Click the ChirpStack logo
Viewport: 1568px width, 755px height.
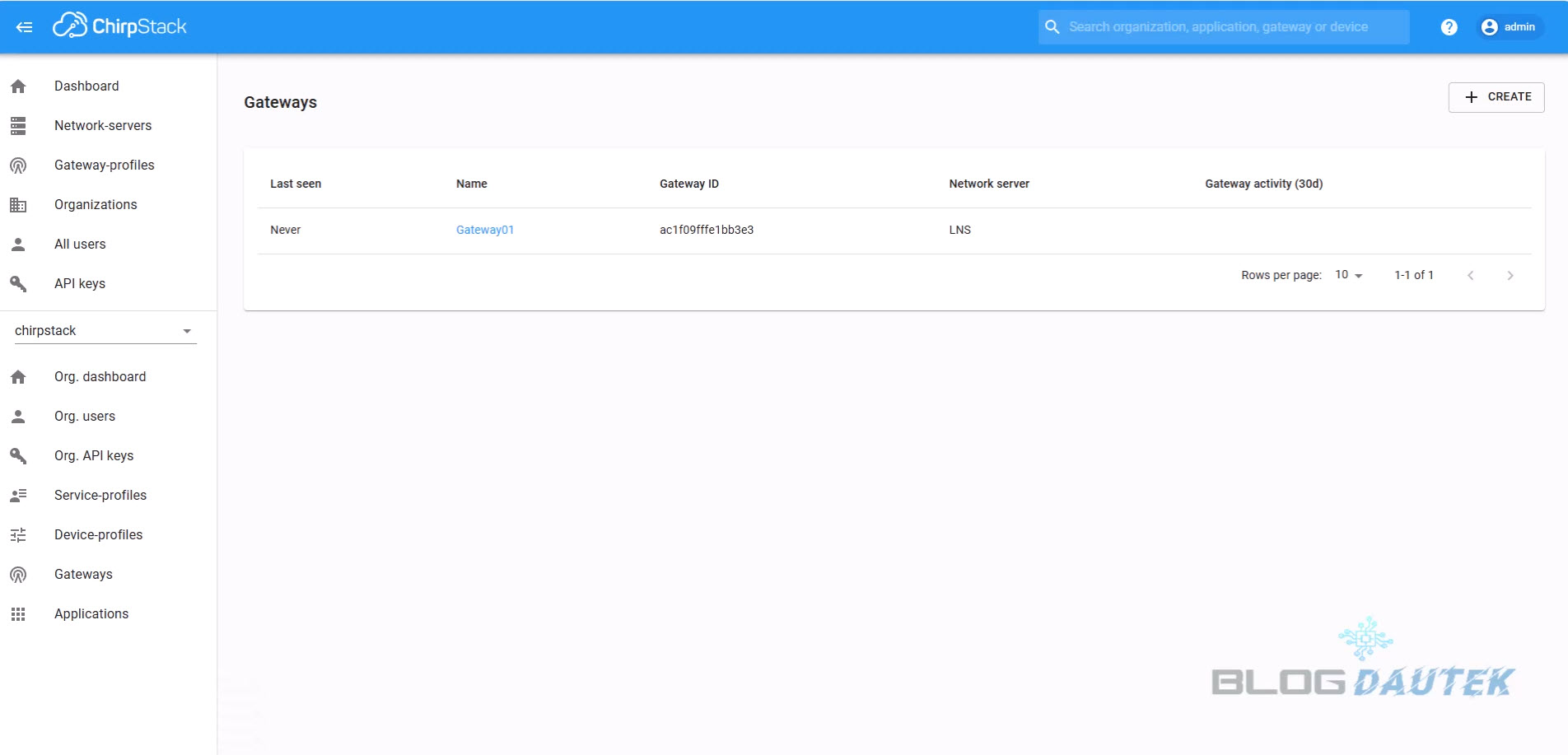click(x=120, y=26)
